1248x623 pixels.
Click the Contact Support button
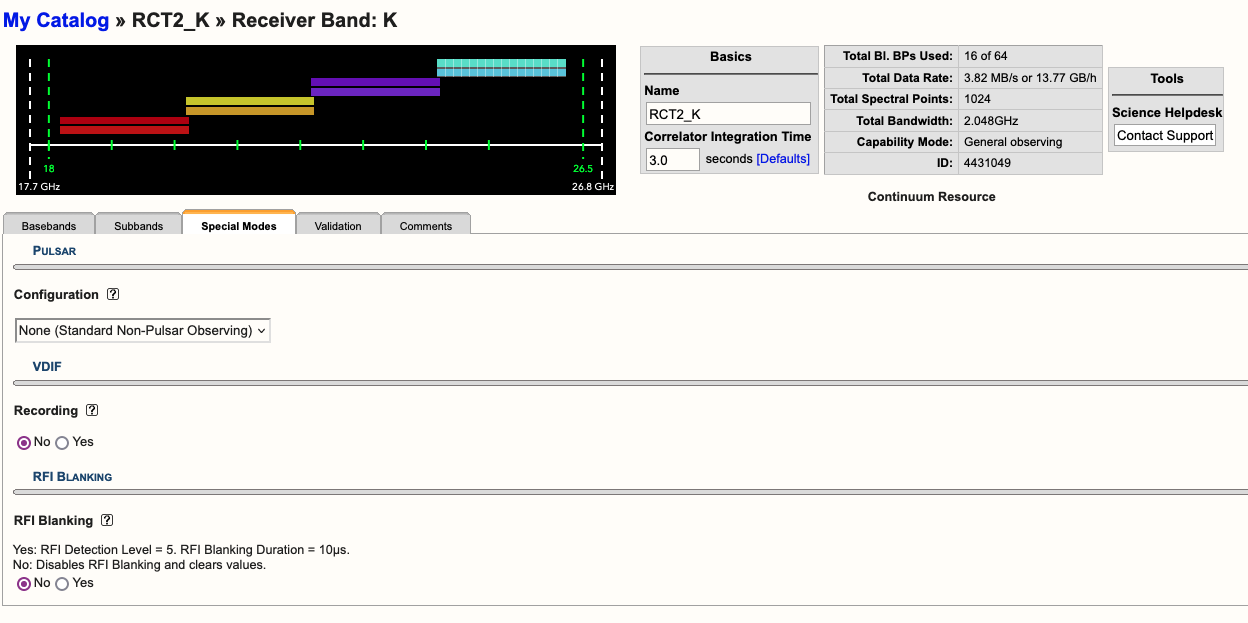click(x=1165, y=136)
